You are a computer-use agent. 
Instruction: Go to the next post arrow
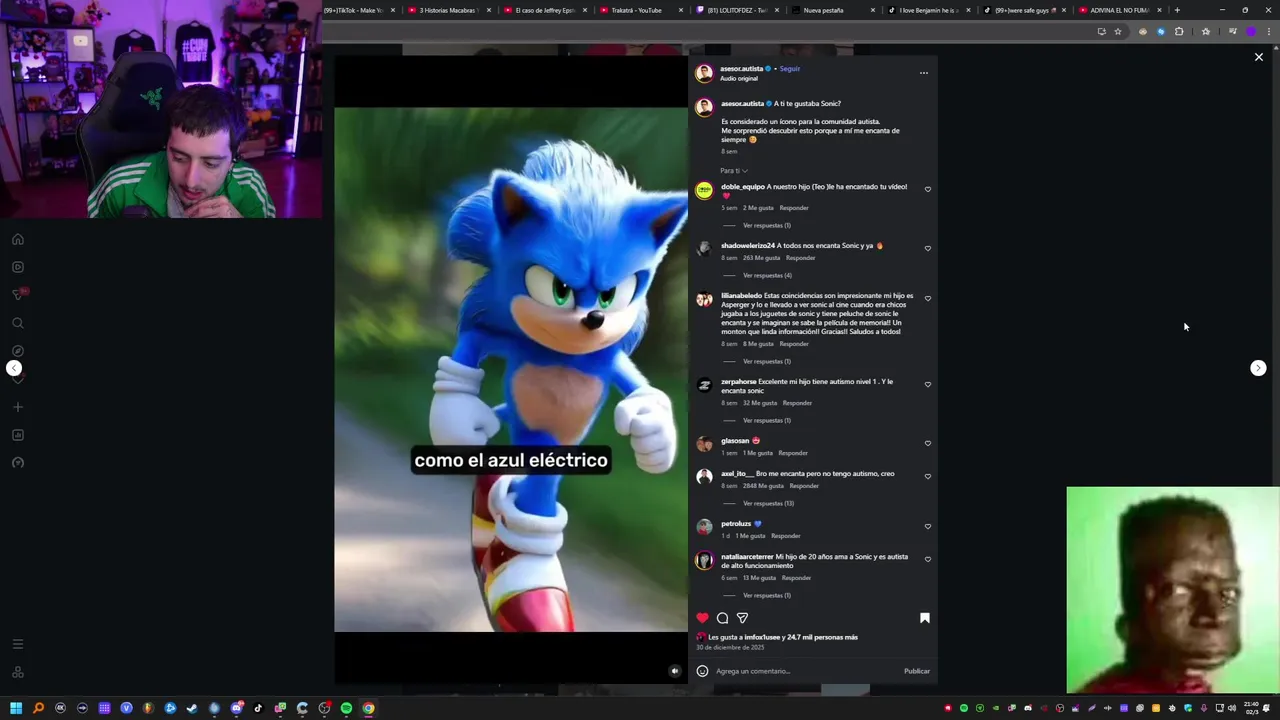click(x=1258, y=368)
